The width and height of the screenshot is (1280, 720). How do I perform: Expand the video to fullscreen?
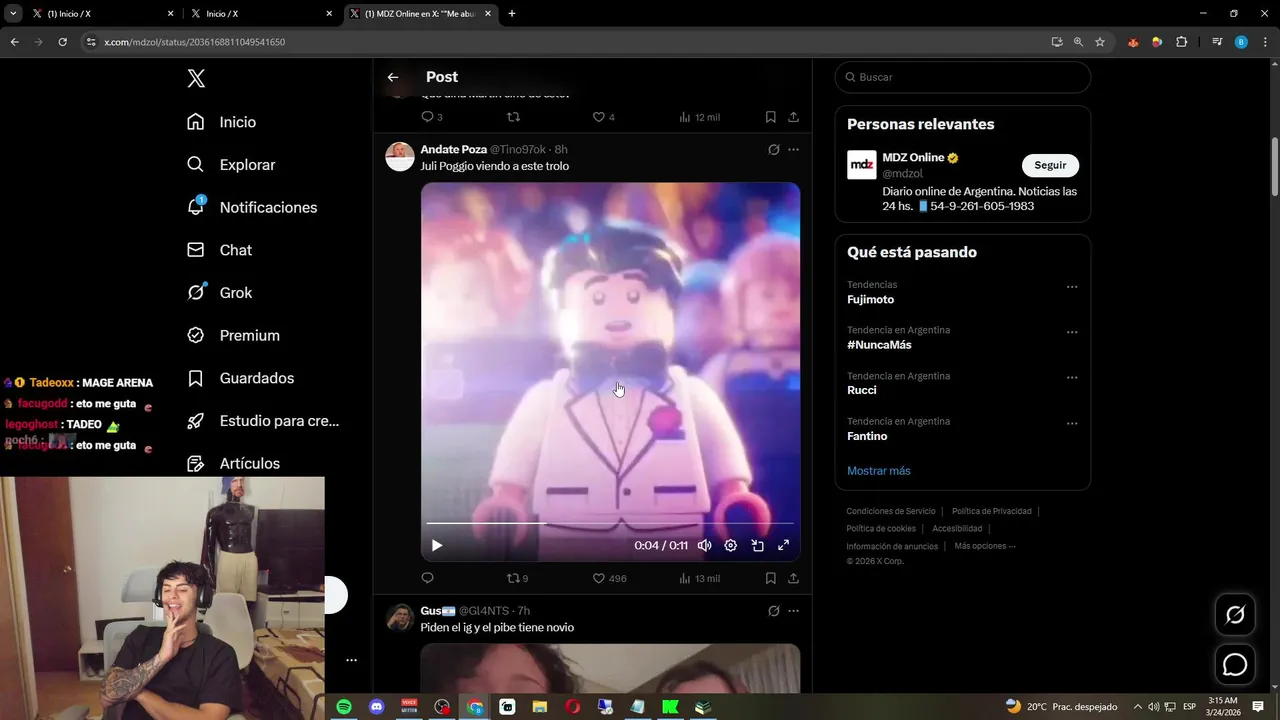[x=784, y=545]
